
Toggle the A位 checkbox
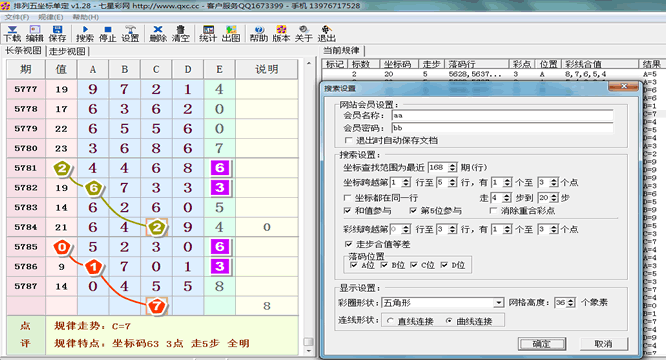353,265
